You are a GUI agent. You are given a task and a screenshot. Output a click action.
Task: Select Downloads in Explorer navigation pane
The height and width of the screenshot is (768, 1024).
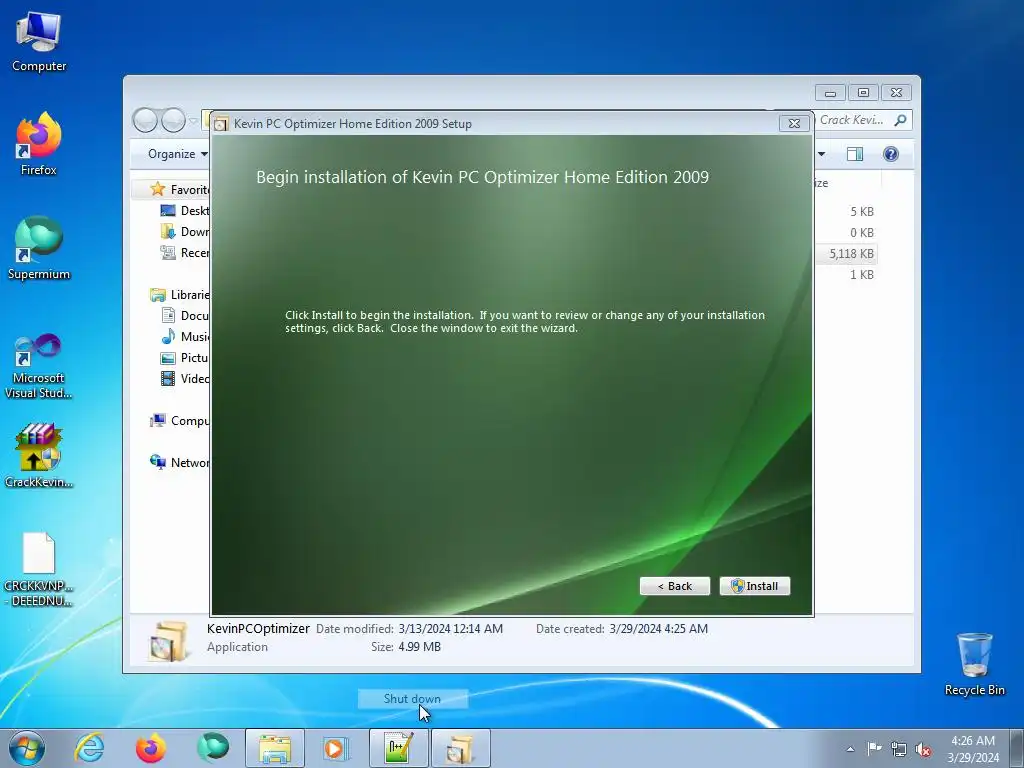click(x=184, y=231)
